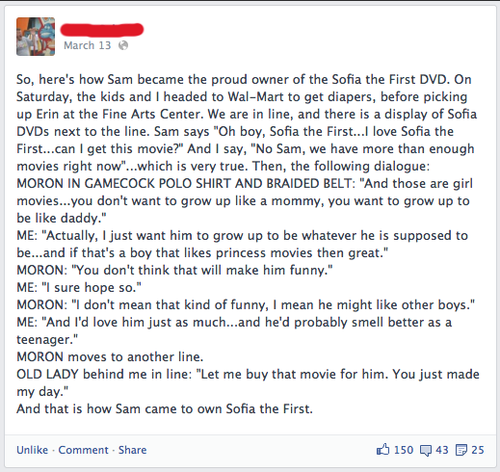Click the line 'MORON moves to another line.'

tap(110, 357)
